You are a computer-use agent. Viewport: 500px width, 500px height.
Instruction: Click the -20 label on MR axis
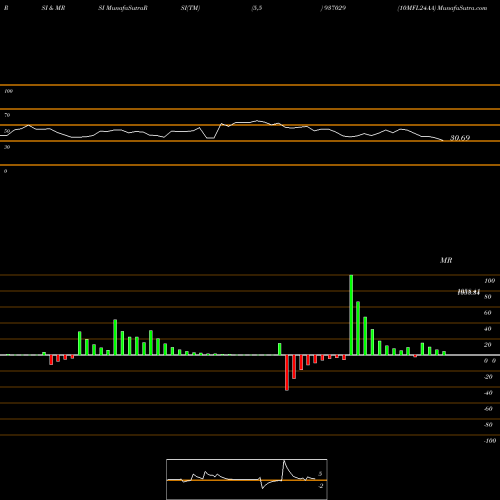tap(488, 377)
